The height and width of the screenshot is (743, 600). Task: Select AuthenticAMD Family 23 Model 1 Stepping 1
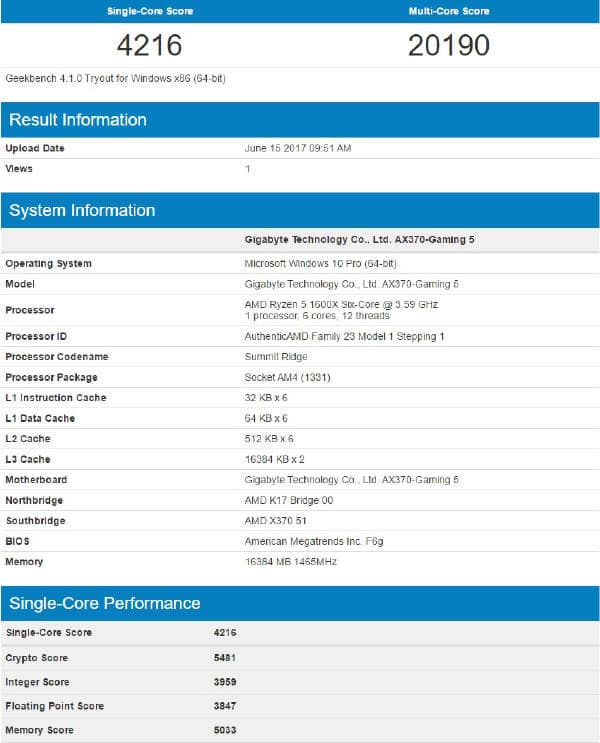(x=344, y=336)
